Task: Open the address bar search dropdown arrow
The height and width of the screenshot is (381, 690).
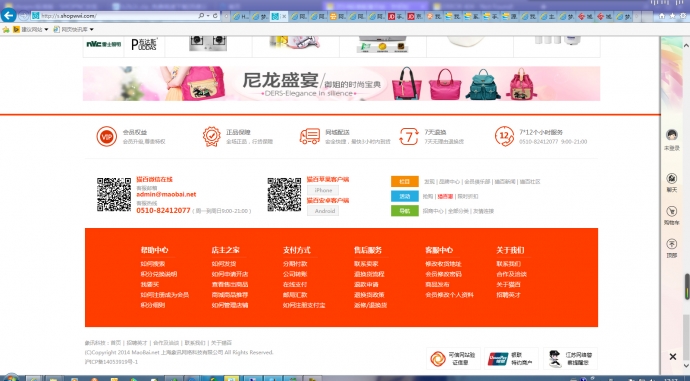Action: tap(208, 16)
